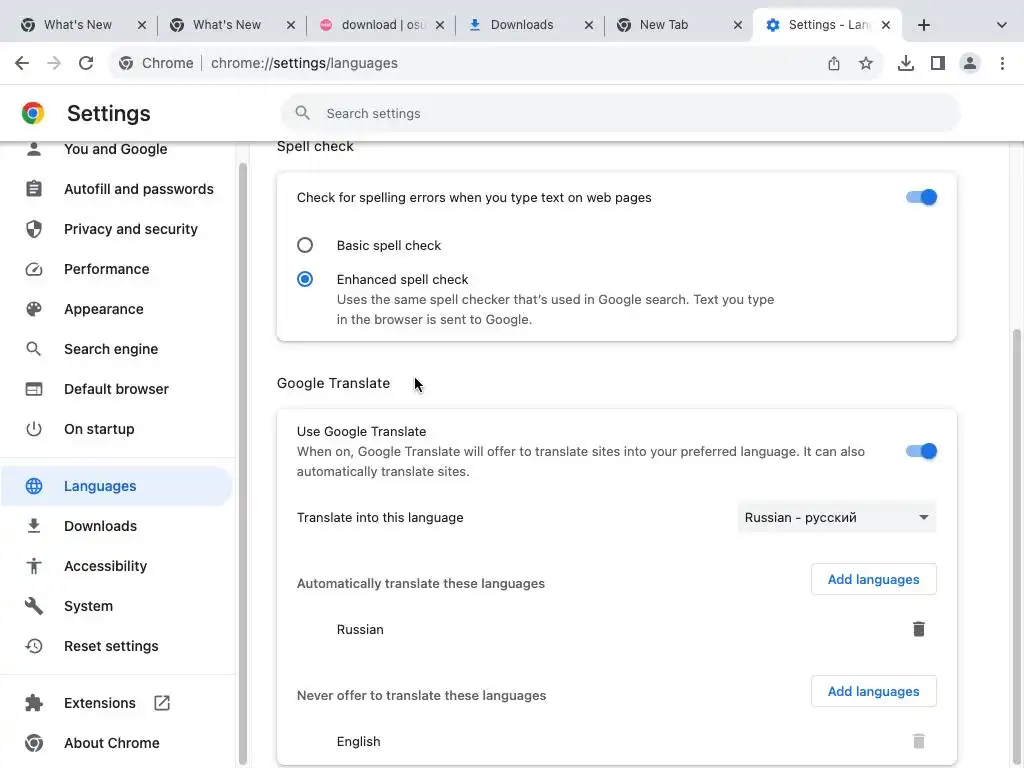Disable the spell check toggle
This screenshot has height=768, width=1024.
pos(921,197)
